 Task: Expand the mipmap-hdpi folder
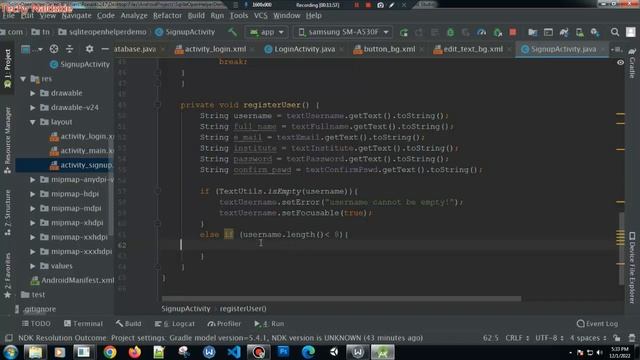(33, 194)
